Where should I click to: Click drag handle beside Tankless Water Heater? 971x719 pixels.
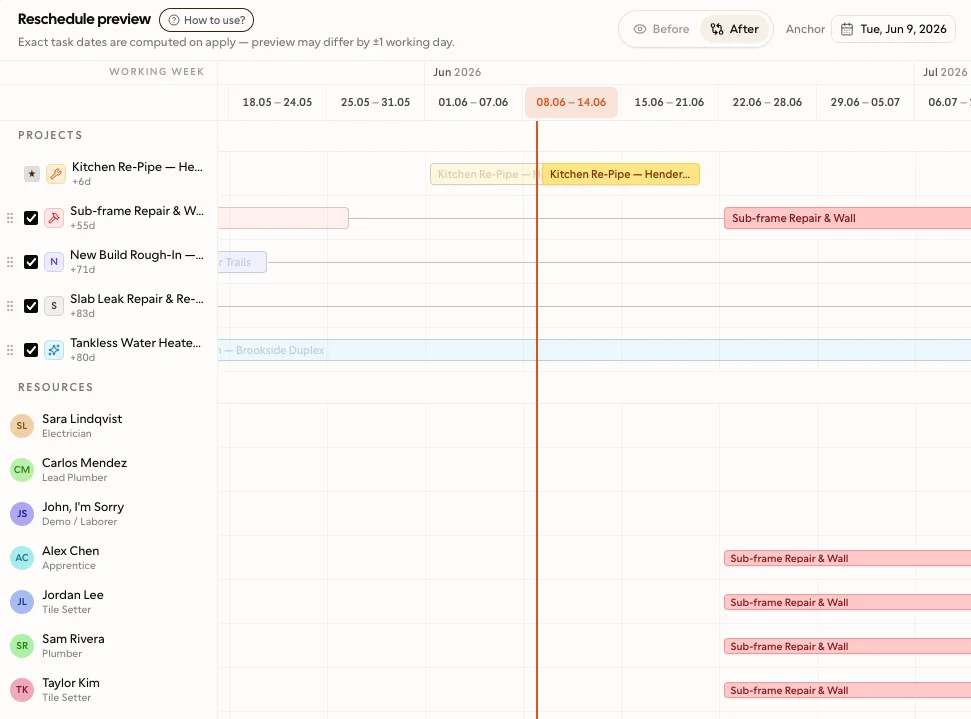[x=10, y=350]
